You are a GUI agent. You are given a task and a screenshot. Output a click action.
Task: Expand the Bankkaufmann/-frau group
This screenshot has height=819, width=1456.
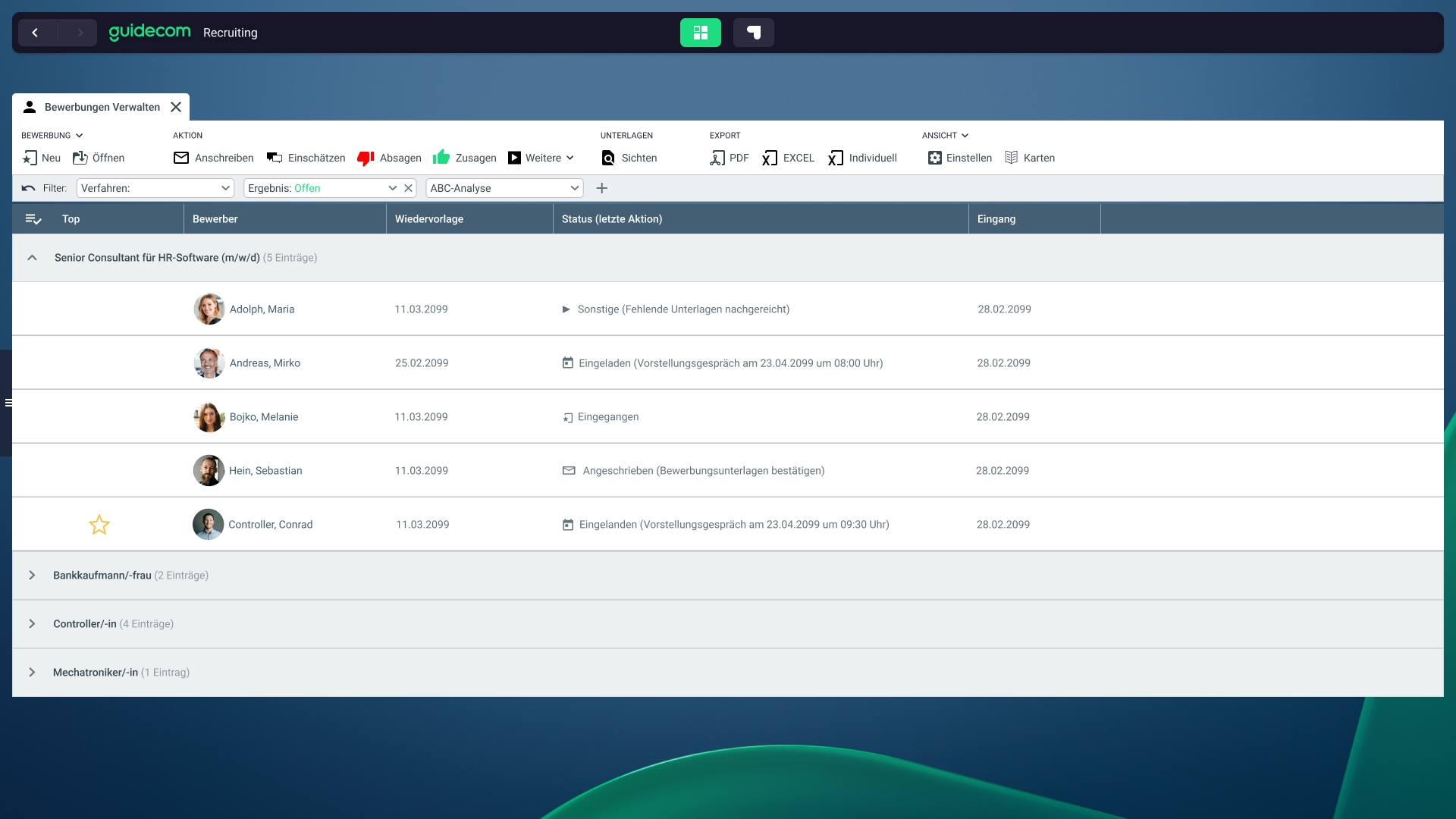point(32,576)
